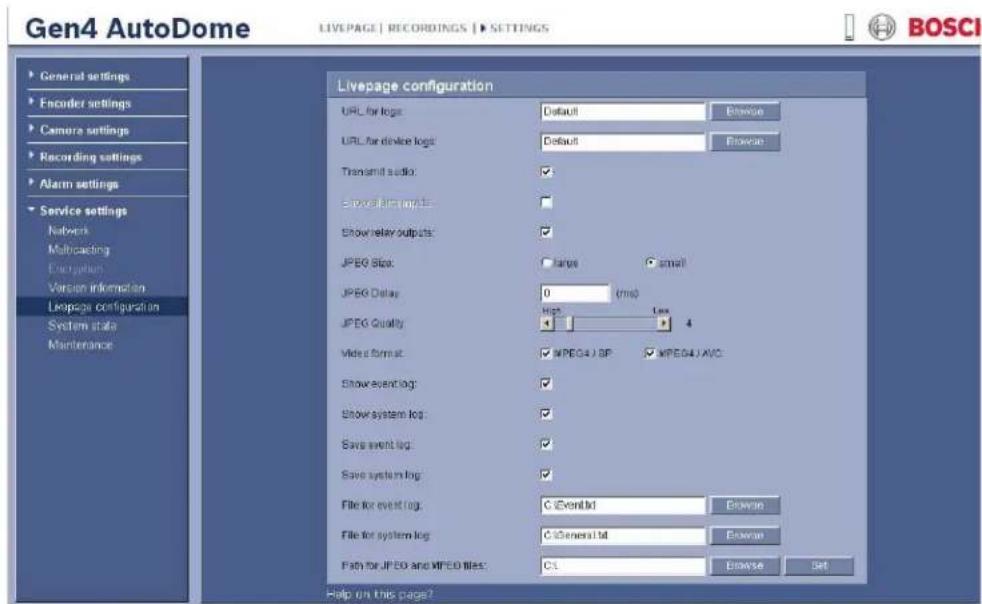This screenshot has width=982, height=604.
Task: Click inside the File for system log field
Action: tap(623, 535)
